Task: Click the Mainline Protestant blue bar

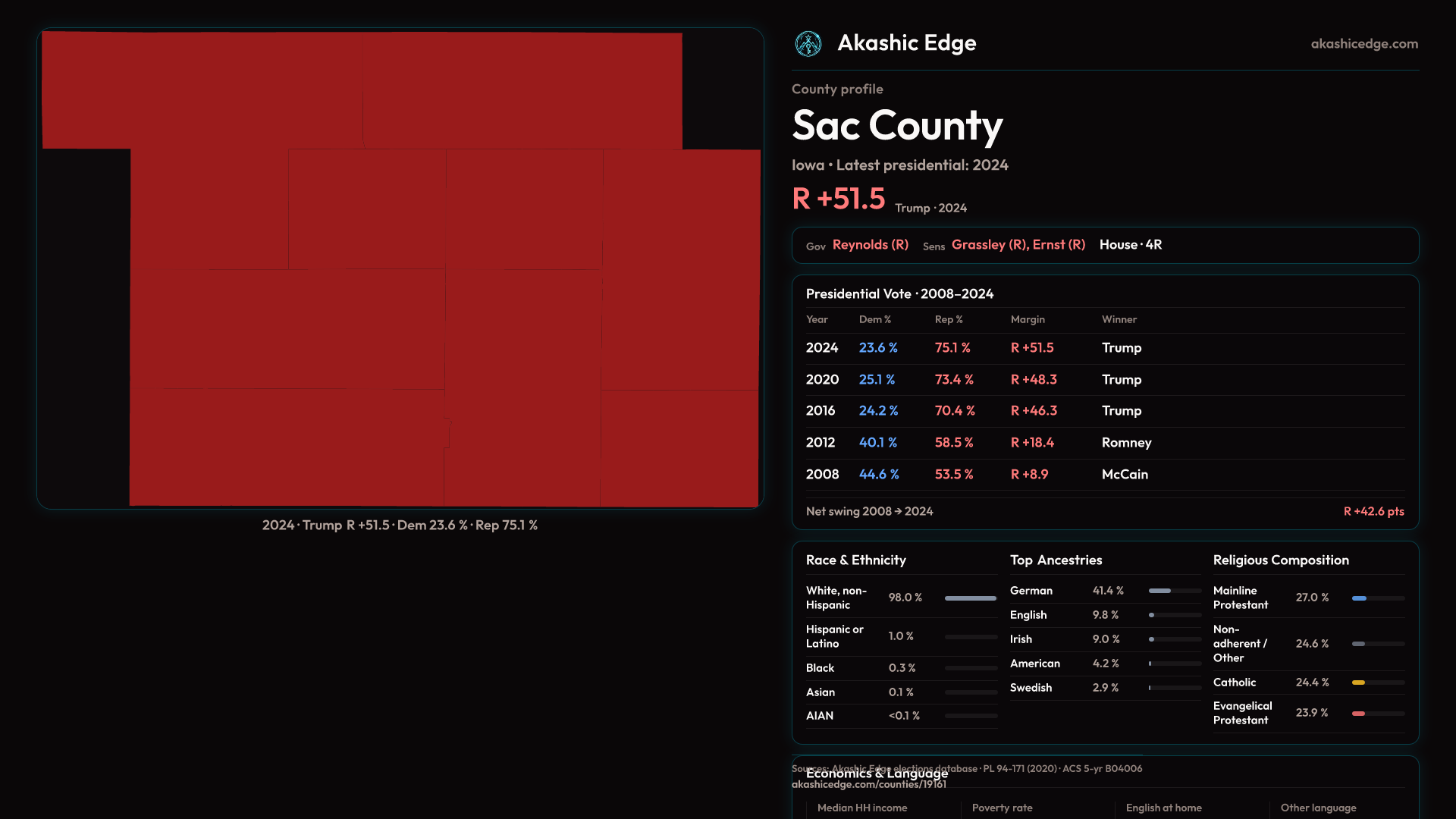Action: (1360, 598)
